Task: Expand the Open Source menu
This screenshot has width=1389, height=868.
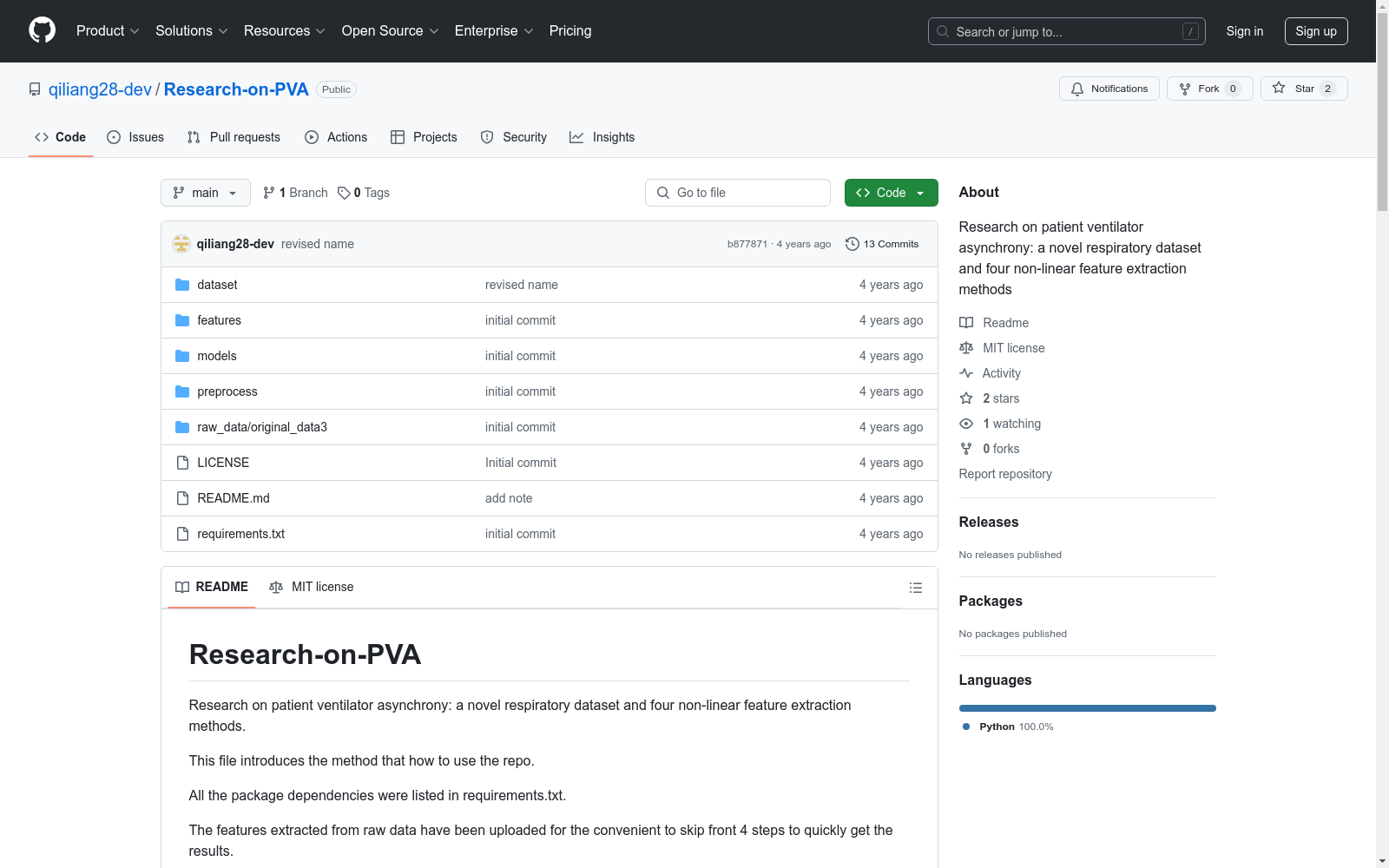Action: tap(391, 31)
